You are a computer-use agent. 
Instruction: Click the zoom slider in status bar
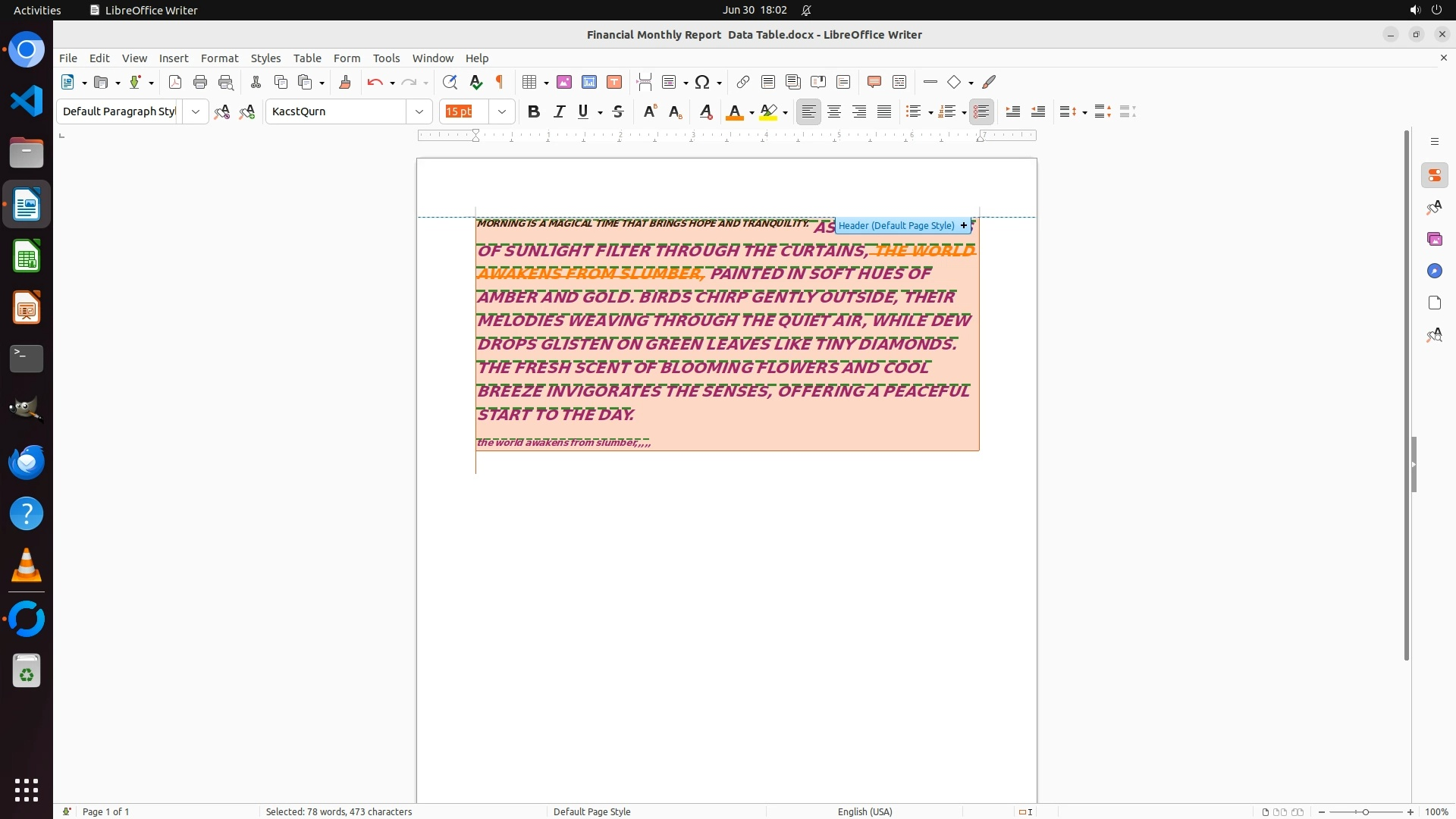[1366, 811]
